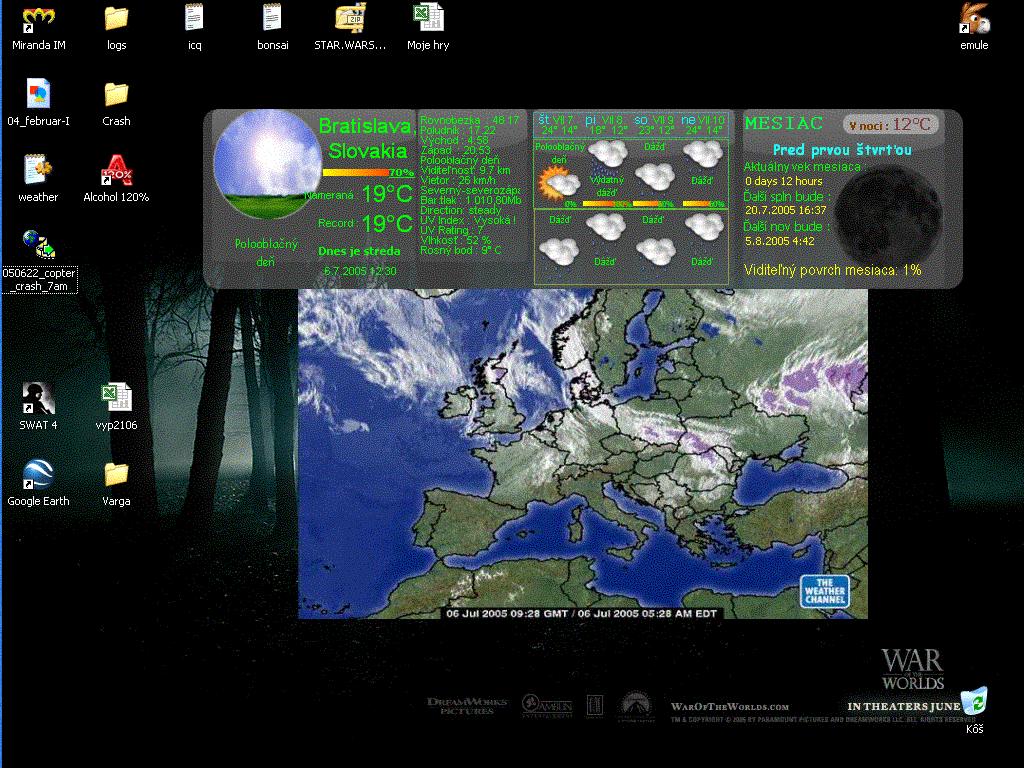Select the bonsai text file icon
The image size is (1024, 768).
(x=272, y=27)
